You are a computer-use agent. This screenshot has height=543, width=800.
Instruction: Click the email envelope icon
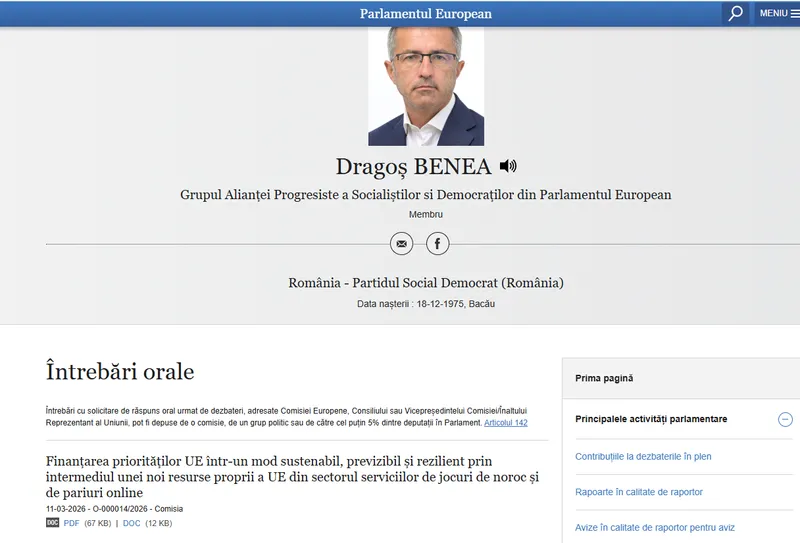(x=402, y=244)
